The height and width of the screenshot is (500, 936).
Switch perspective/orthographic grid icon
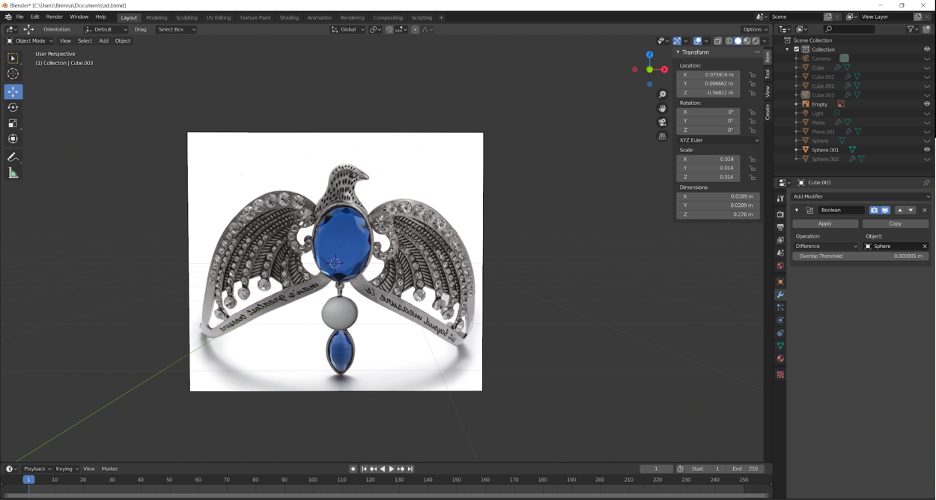point(662,136)
